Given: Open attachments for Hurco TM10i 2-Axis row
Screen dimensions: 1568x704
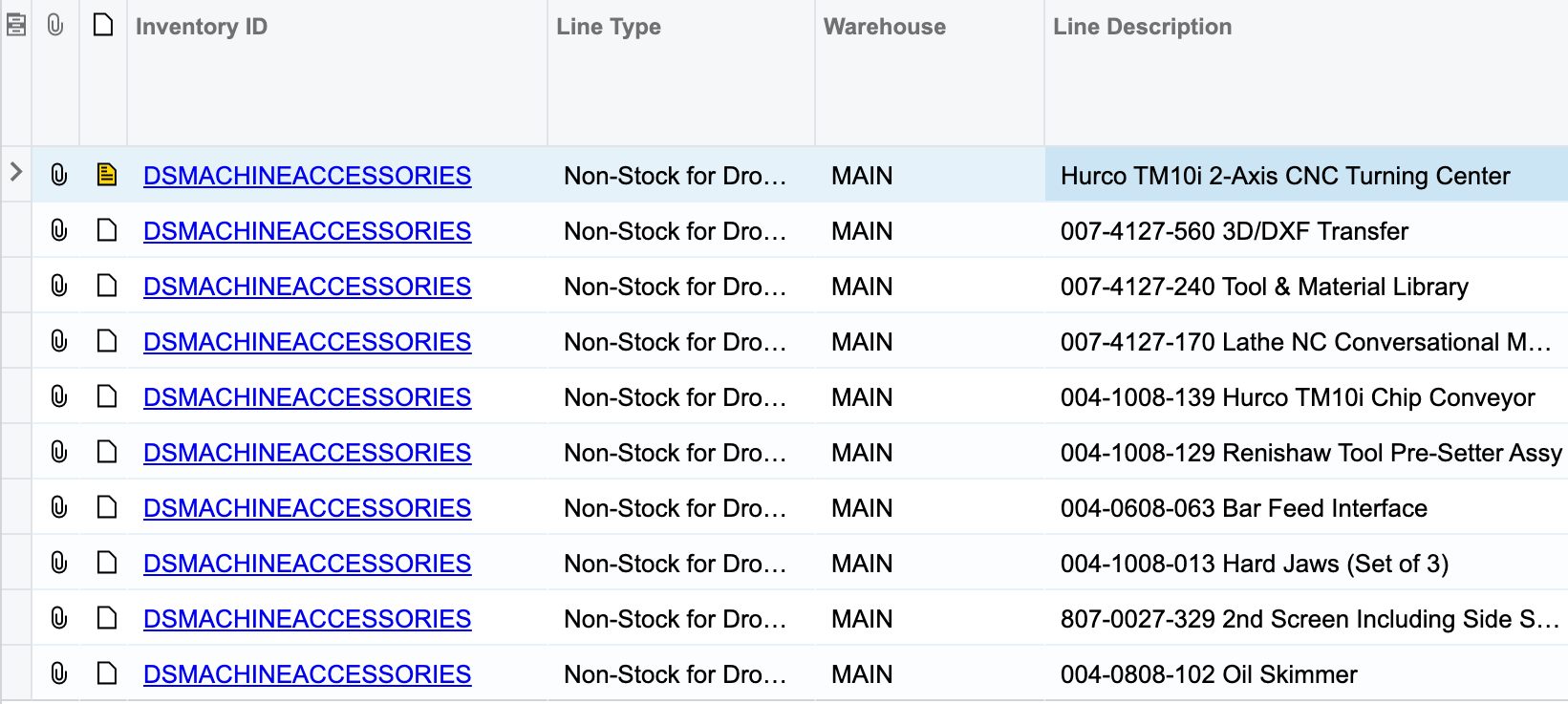Looking at the screenshot, I should click(58, 175).
